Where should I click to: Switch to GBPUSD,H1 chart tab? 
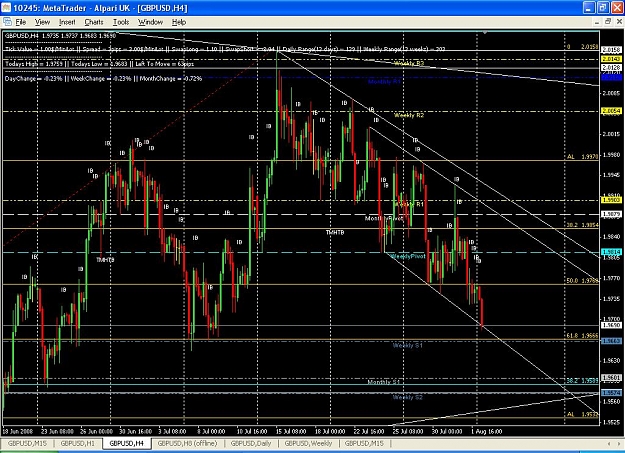pyautogui.click(x=77, y=443)
